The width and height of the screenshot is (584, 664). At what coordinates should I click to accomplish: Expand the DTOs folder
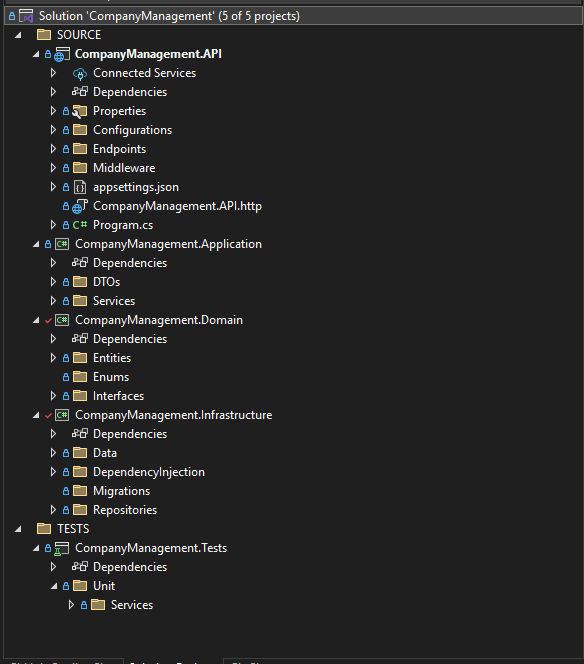(x=53, y=282)
